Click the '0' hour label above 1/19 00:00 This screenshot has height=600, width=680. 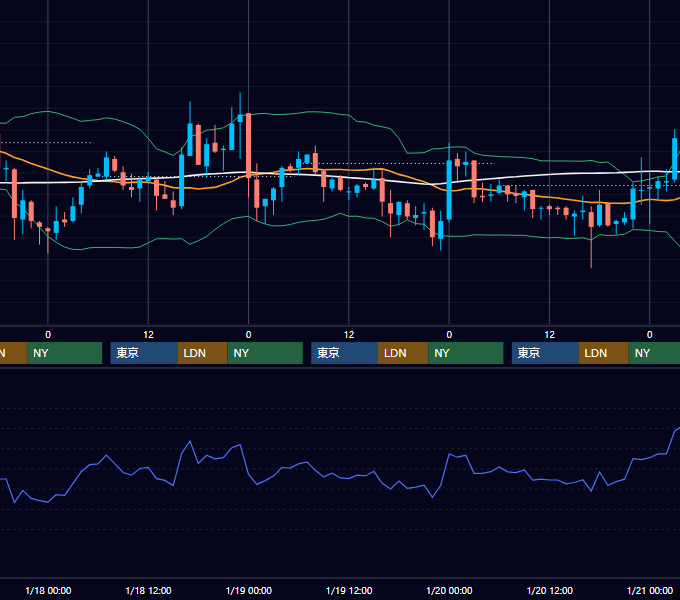tap(248, 335)
